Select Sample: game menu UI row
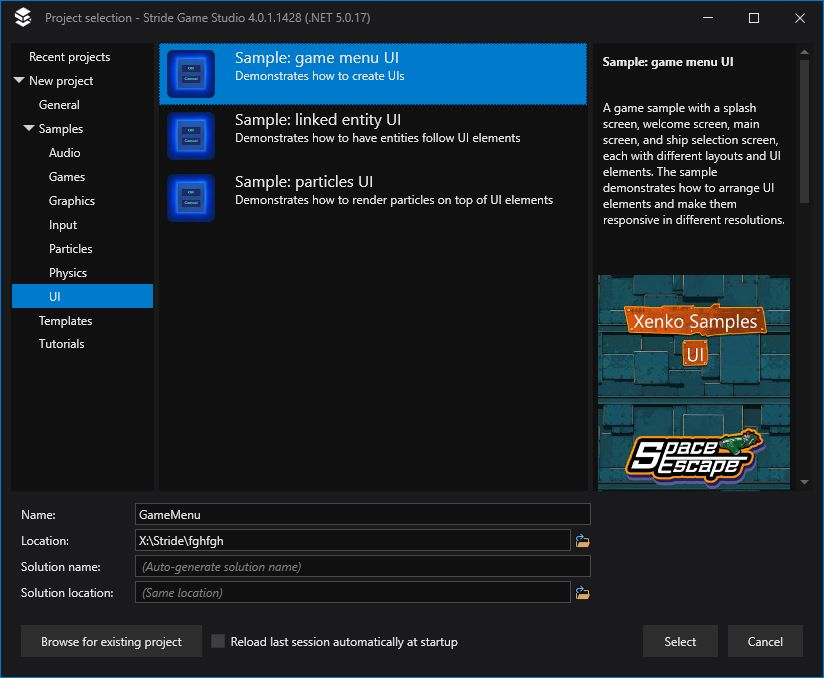The image size is (824, 678). coord(373,74)
